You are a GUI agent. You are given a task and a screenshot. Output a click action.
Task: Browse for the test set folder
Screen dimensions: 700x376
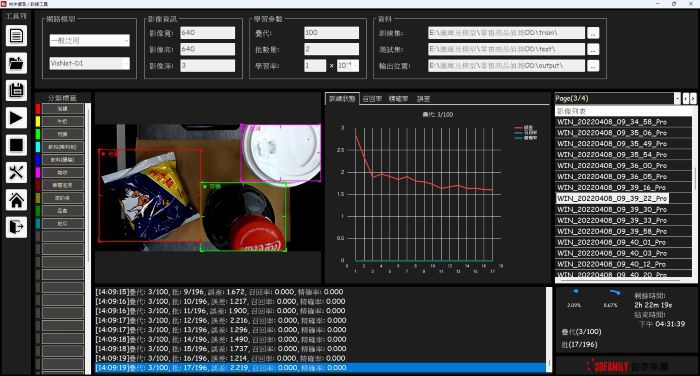coord(593,50)
